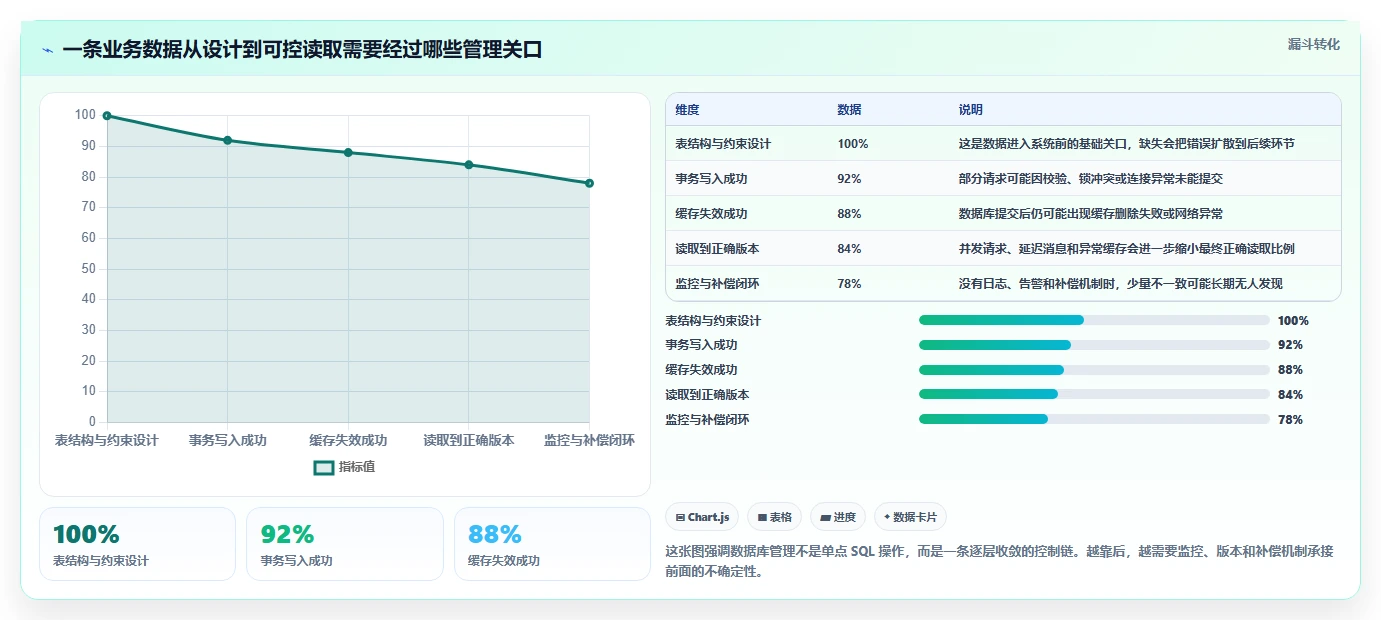Click description 部分请求可能因校验、锁冲突
The width and height of the screenshot is (1381, 620).
pyautogui.click(x=1090, y=179)
